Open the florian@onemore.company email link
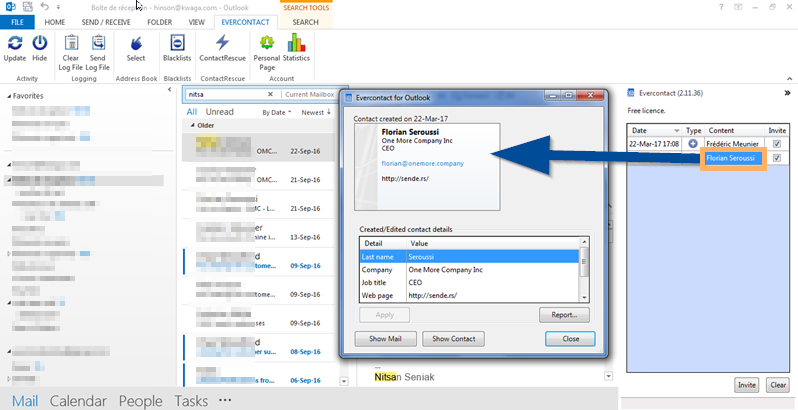Viewport: 798px width, 410px height. [423, 163]
